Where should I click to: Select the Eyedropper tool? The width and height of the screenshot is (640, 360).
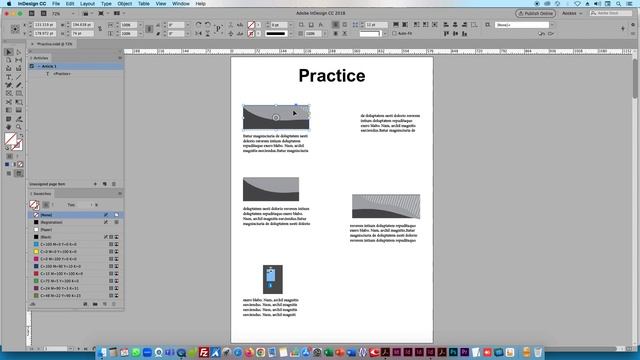(19, 119)
